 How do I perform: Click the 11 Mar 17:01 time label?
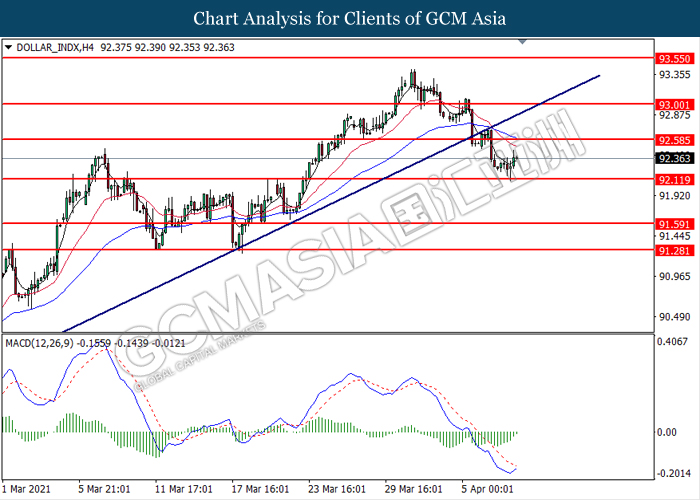pyautogui.click(x=183, y=489)
